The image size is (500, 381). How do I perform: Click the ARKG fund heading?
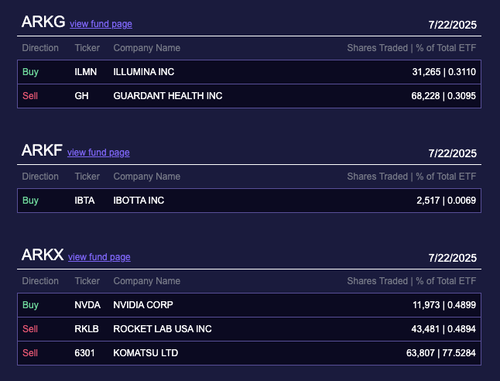(43, 22)
